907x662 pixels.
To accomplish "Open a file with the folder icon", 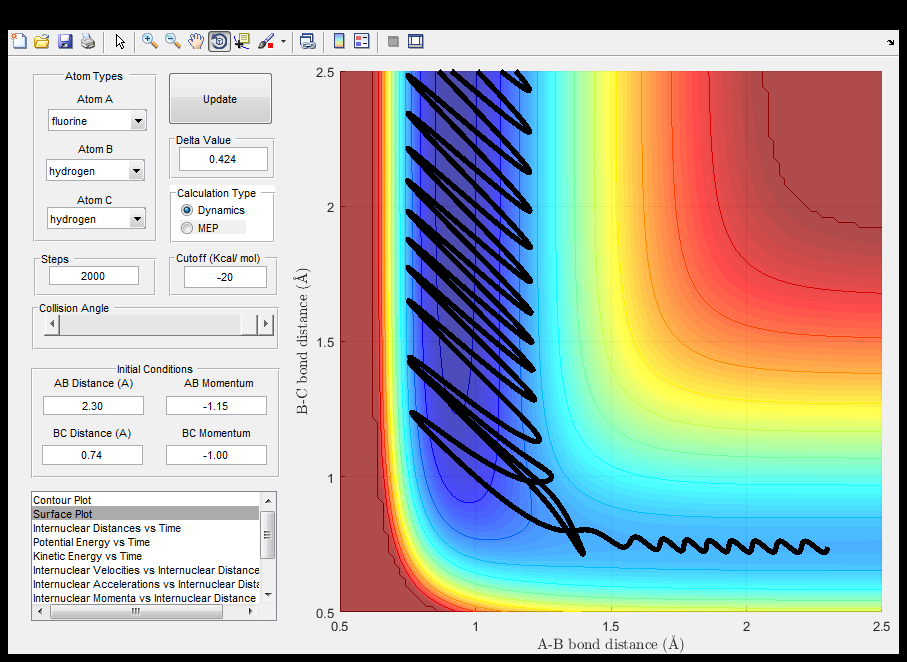I will click(x=41, y=41).
